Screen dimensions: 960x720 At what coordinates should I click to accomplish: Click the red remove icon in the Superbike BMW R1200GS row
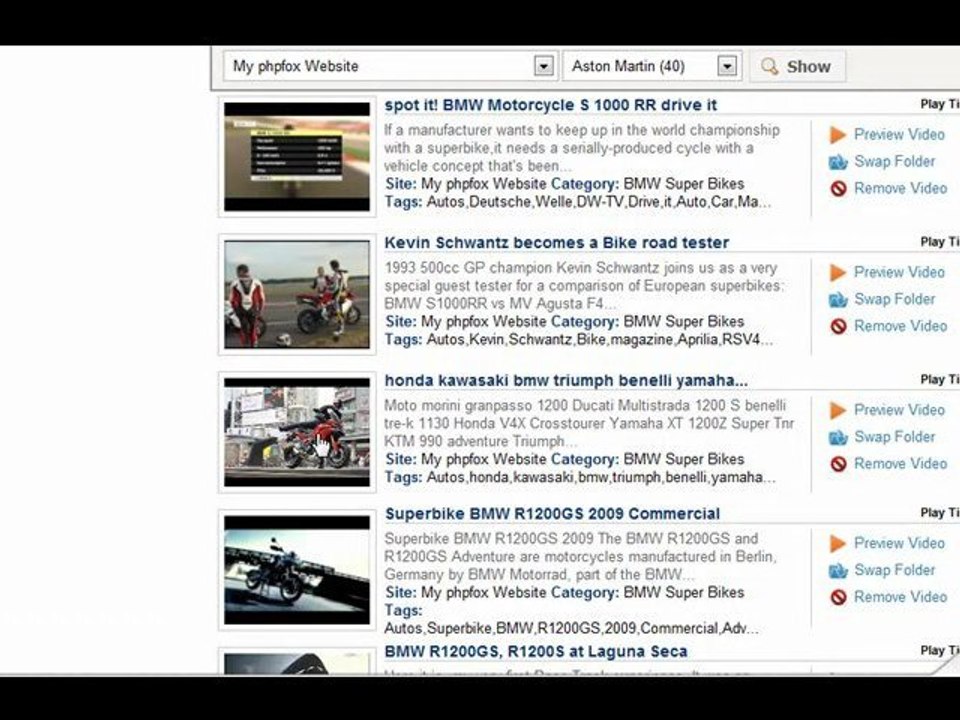pyautogui.click(x=838, y=598)
